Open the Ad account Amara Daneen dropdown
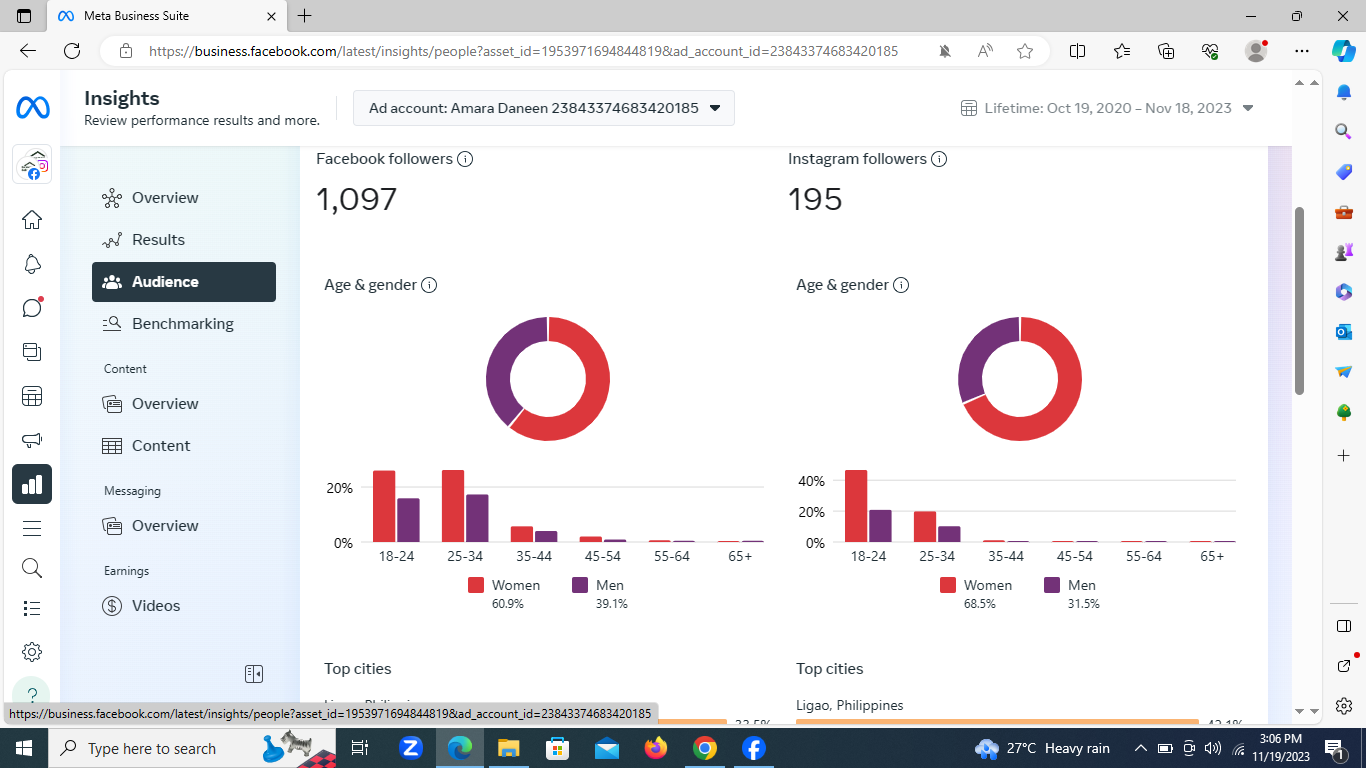 click(x=544, y=108)
